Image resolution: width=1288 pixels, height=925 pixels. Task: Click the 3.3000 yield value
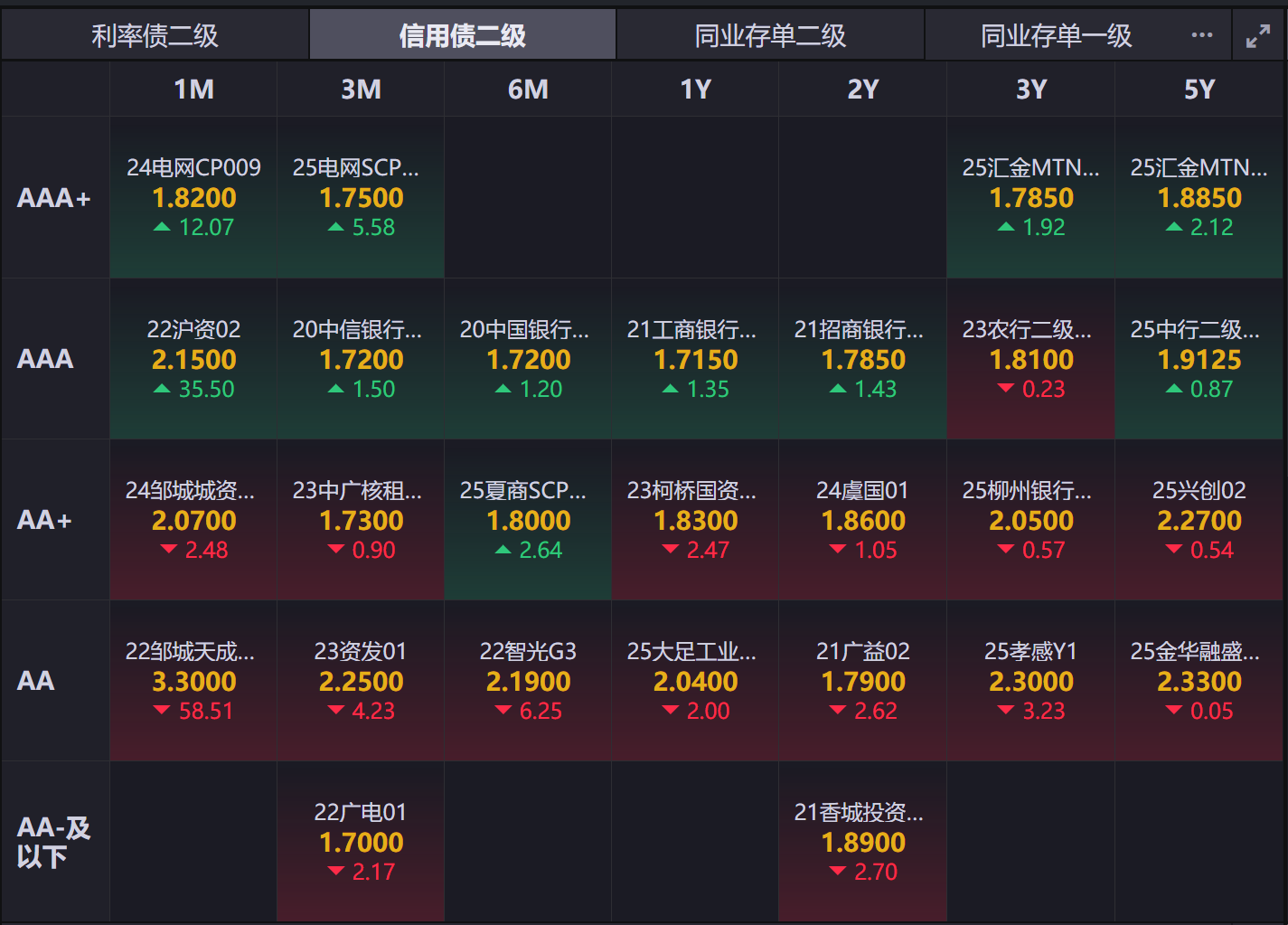[x=193, y=681]
